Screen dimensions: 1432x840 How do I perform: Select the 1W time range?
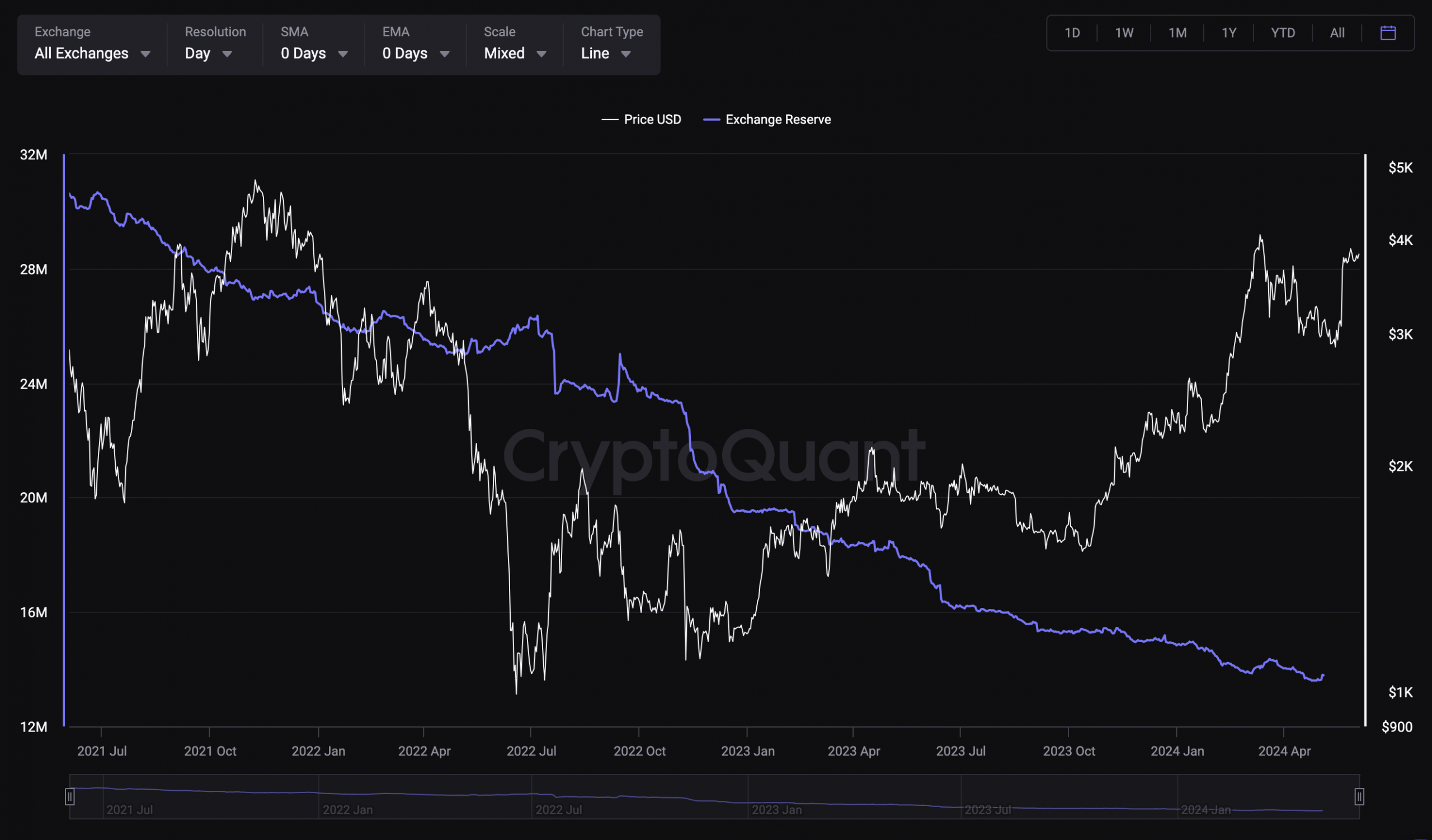[1123, 33]
